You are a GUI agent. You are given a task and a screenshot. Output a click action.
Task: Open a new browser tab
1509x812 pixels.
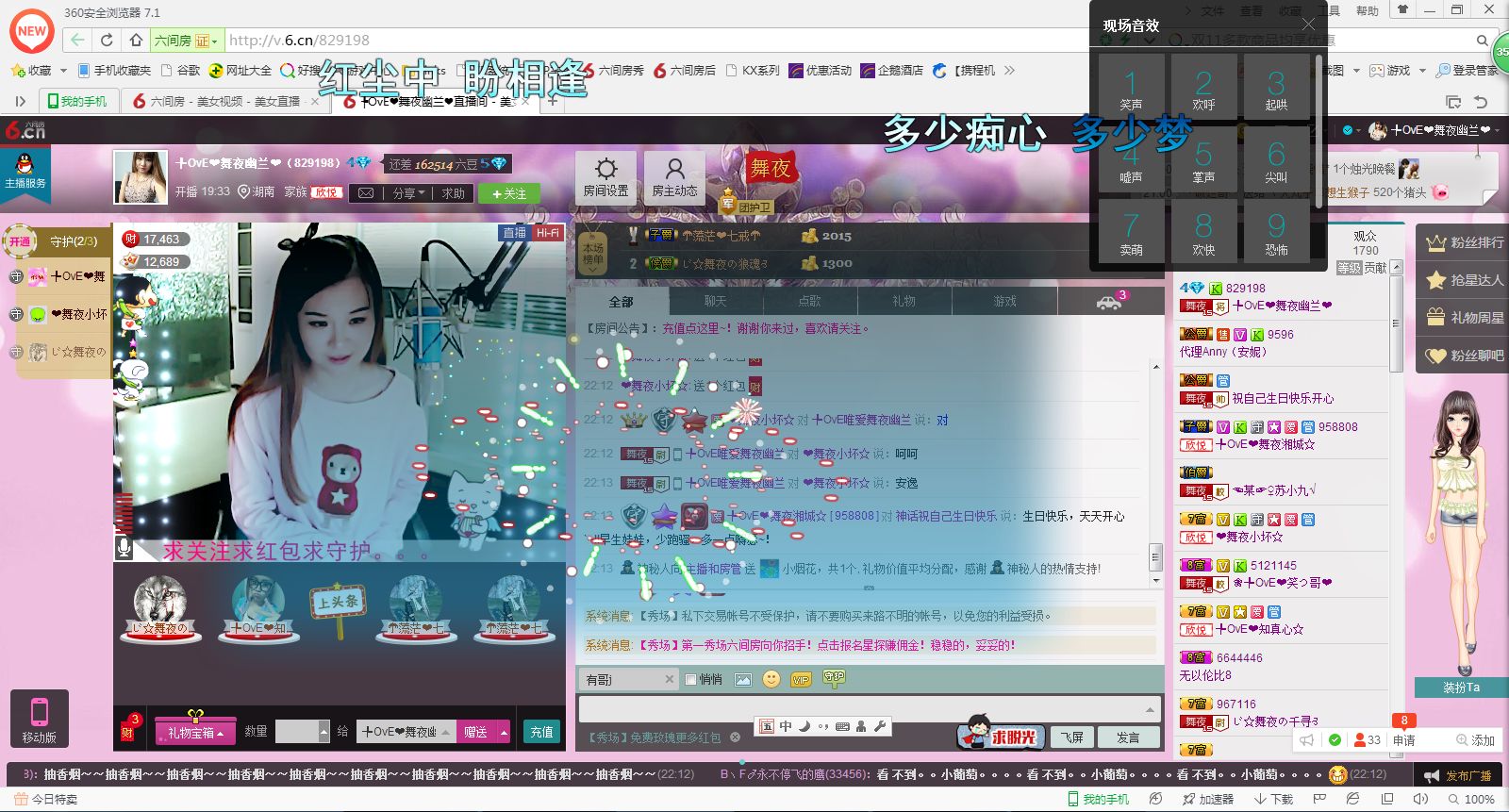coord(553,101)
